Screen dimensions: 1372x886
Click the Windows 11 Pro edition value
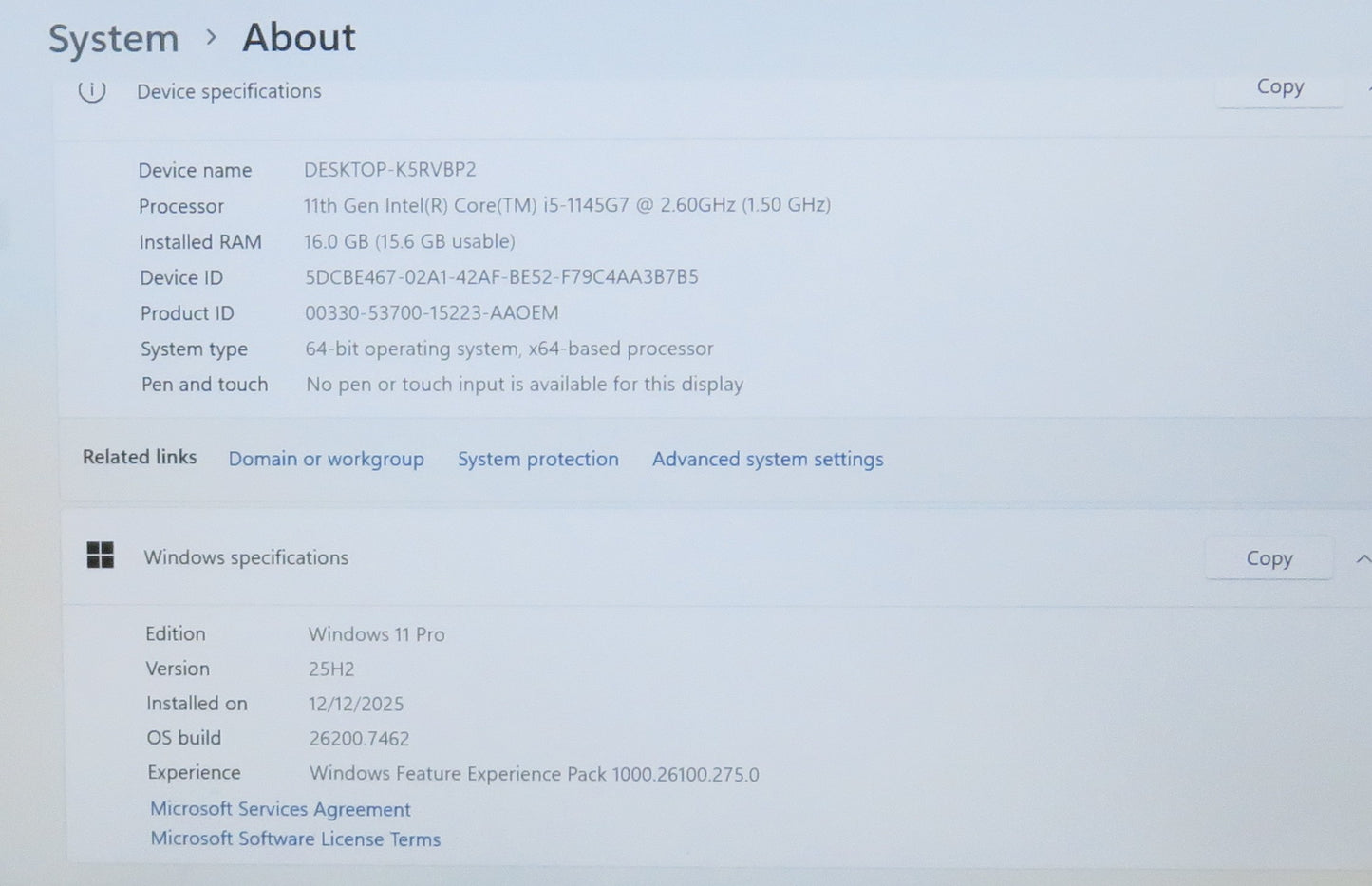(x=376, y=633)
